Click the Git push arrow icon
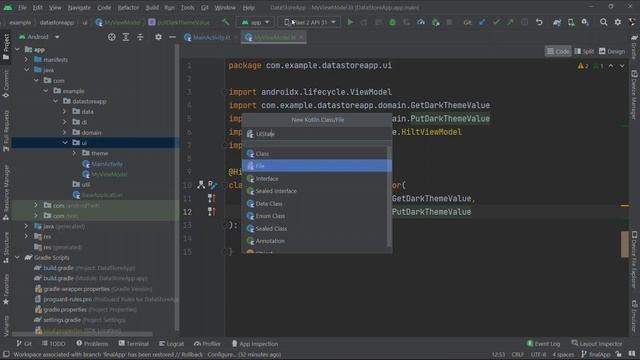 tap(510, 22)
